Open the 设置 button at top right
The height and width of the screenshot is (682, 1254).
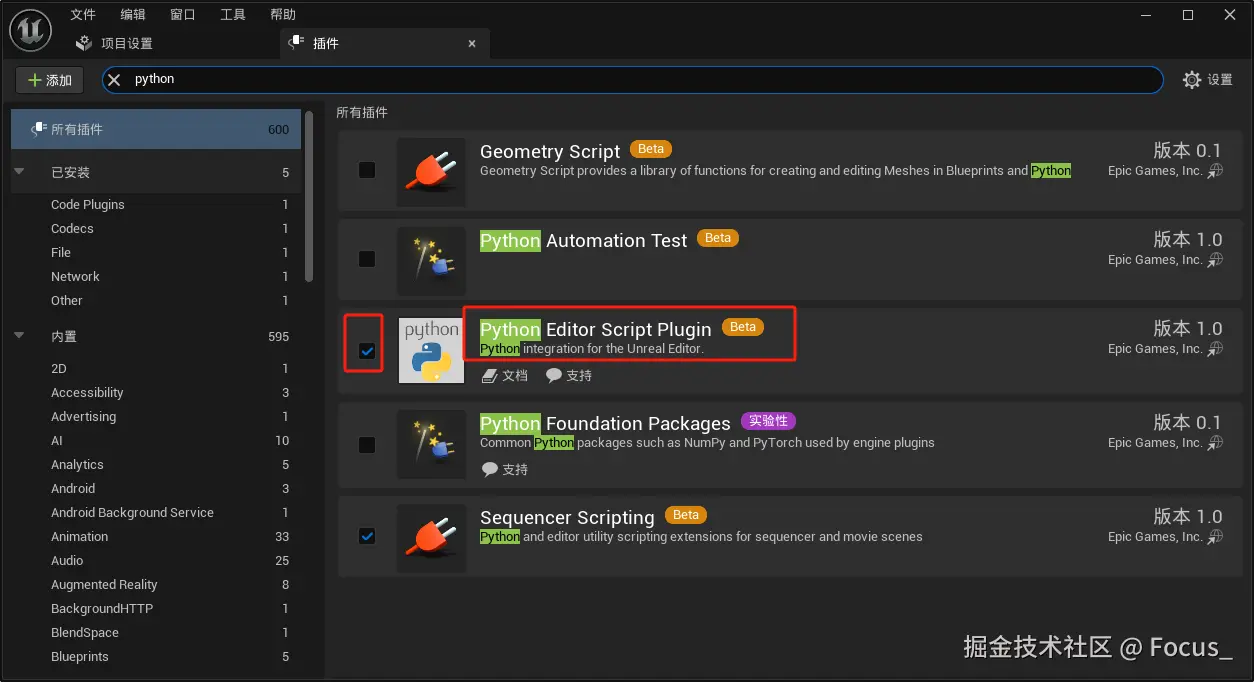point(1208,80)
